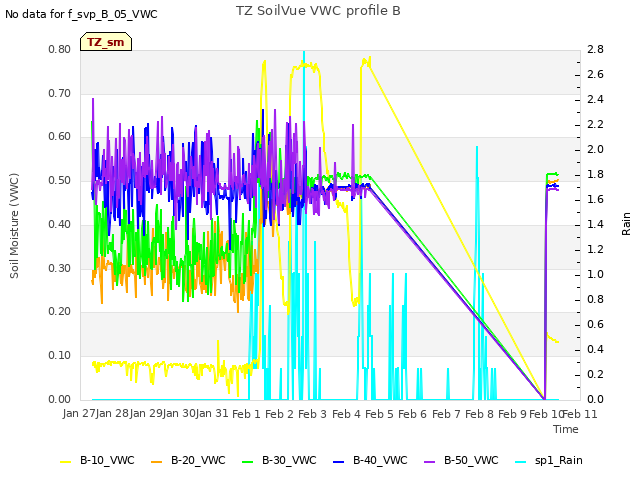Click the TZ_sm label box

tap(106, 42)
